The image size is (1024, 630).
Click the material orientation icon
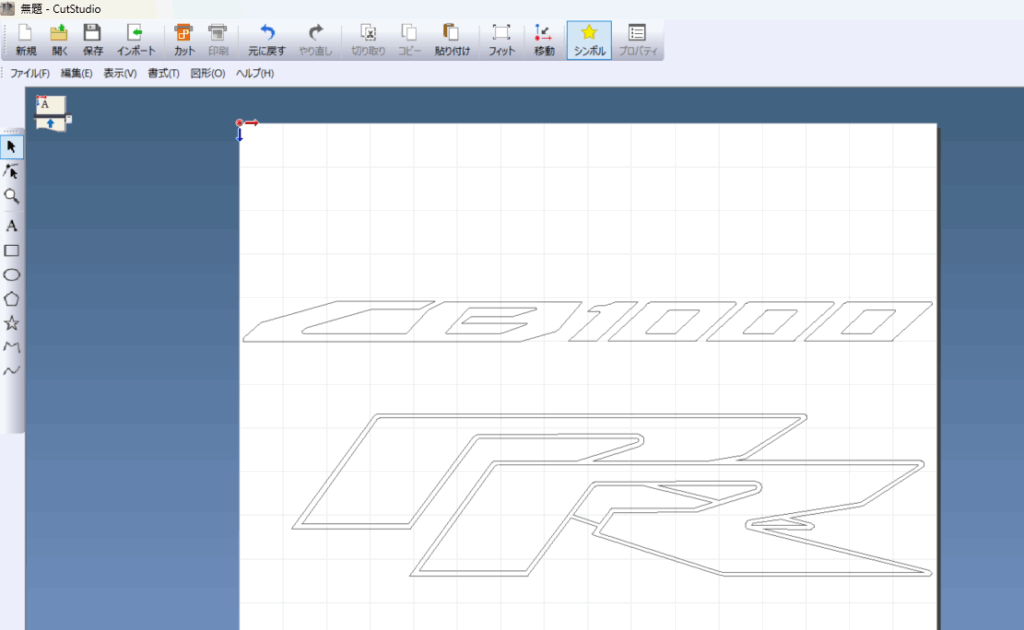click(52, 113)
